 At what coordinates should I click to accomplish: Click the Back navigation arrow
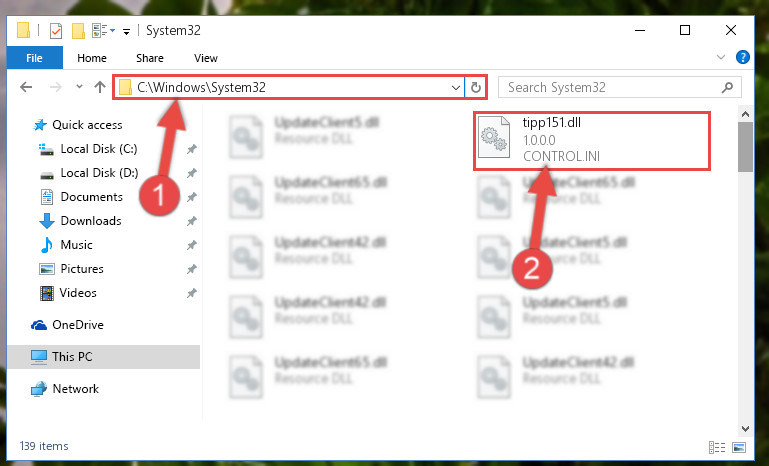pos(26,87)
